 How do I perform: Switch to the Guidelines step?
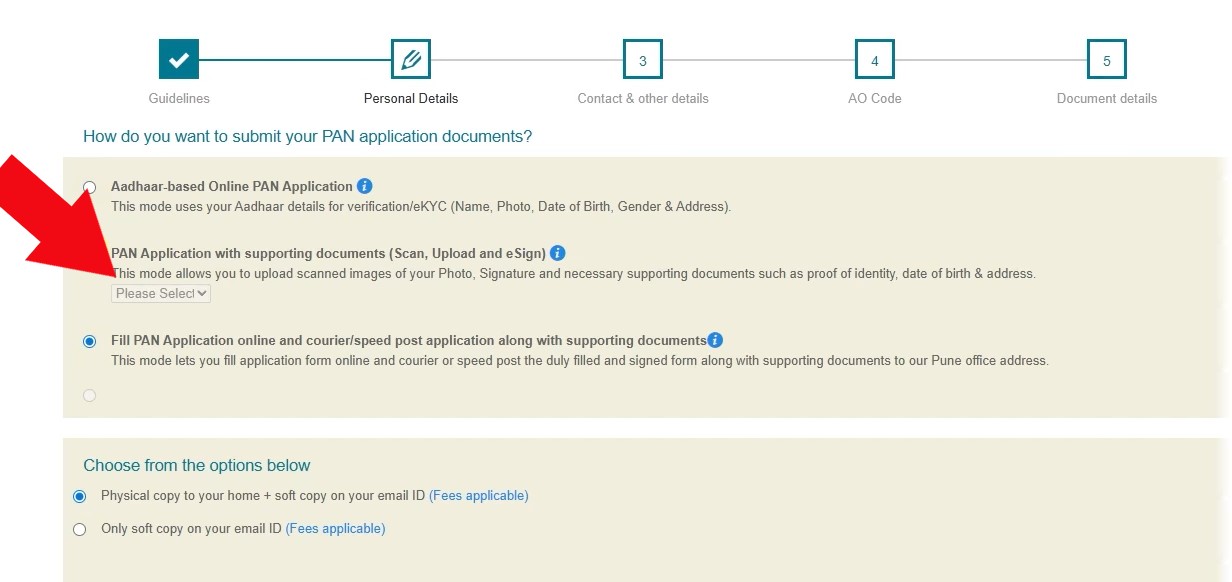[179, 98]
